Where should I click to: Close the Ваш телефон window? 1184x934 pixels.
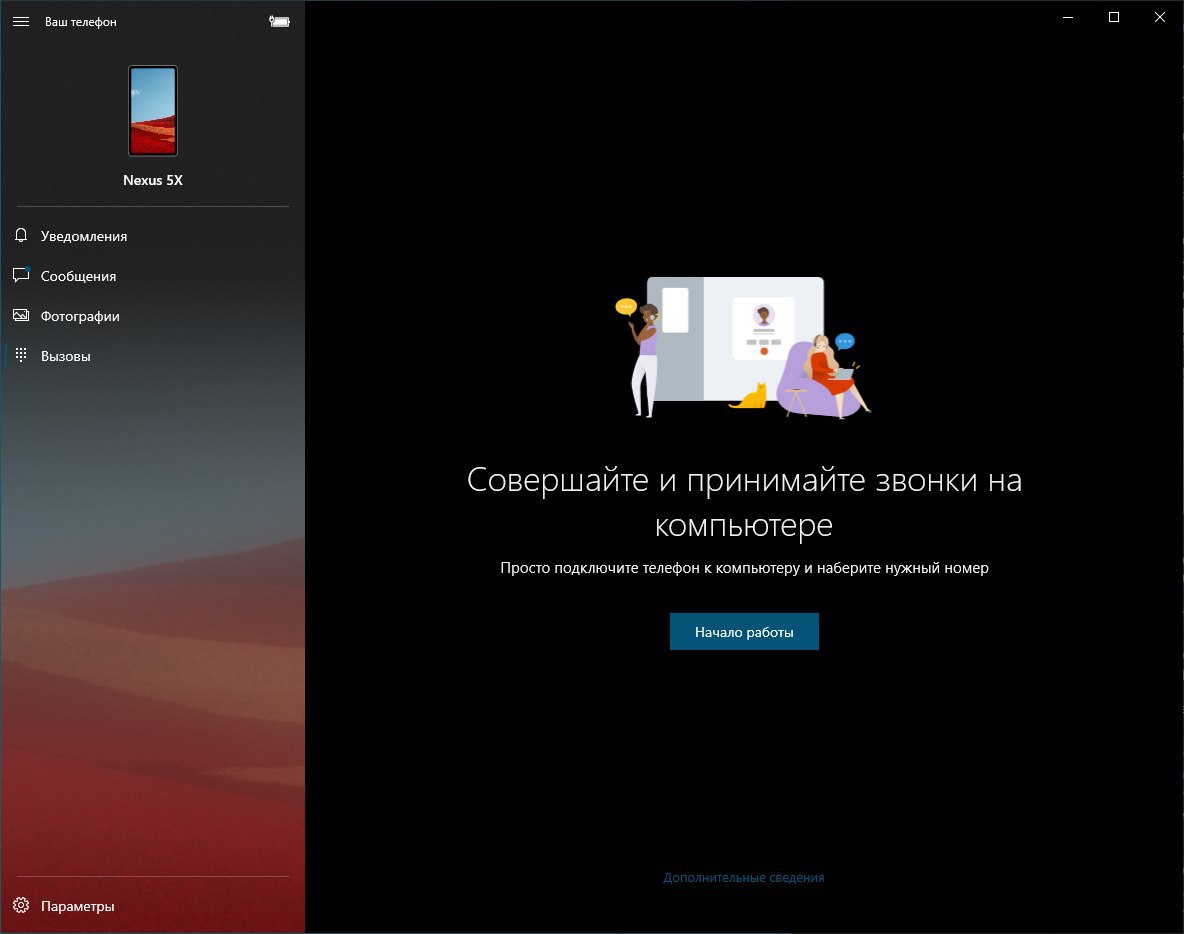pyautogui.click(x=1160, y=17)
